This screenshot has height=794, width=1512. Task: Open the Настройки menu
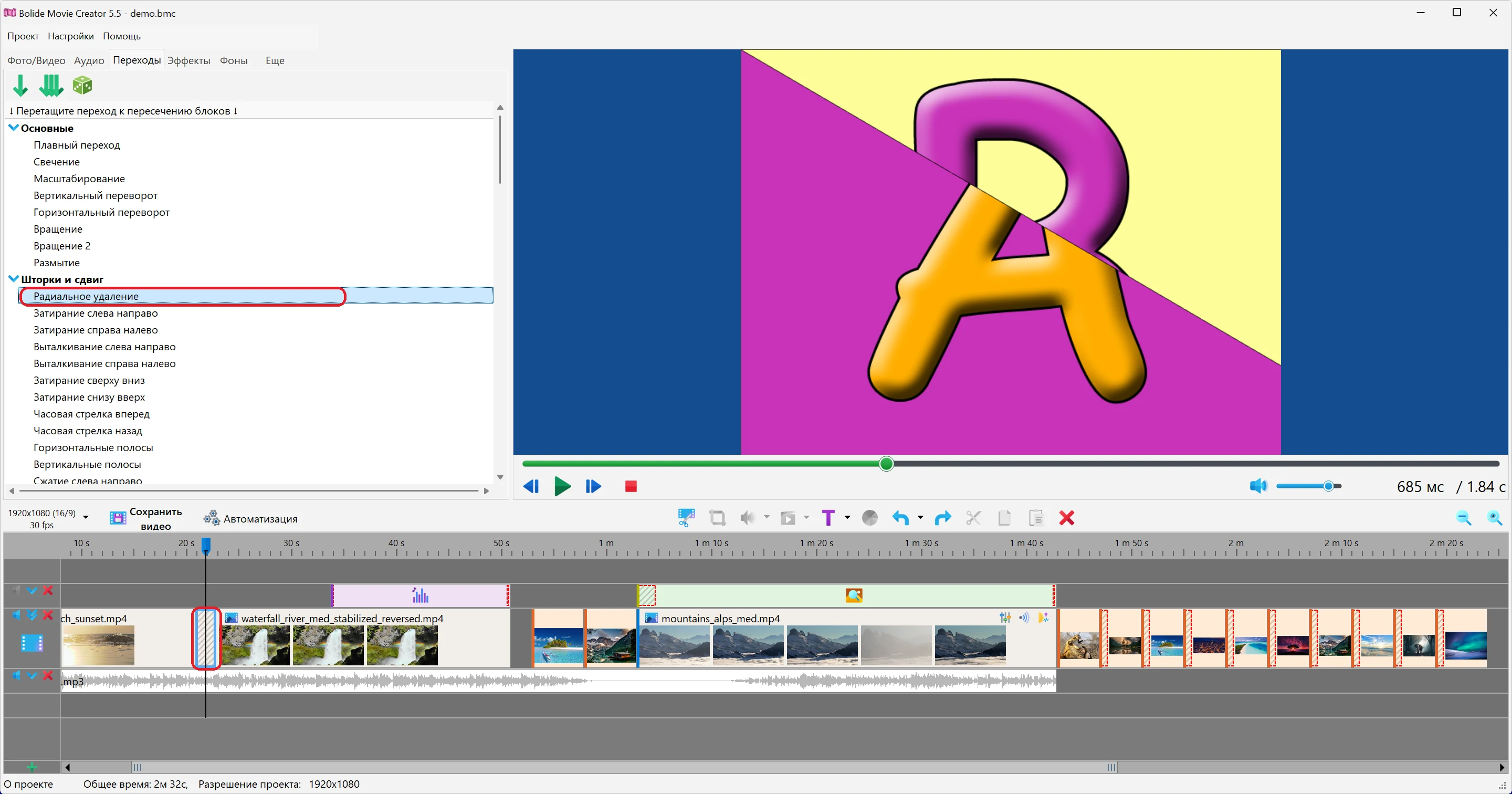coord(70,36)
